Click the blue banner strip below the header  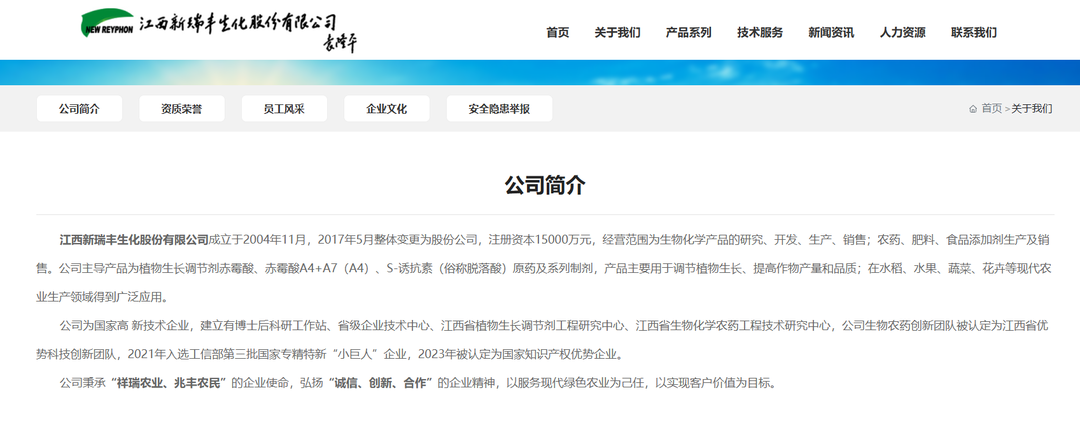[x=540, y=72]
